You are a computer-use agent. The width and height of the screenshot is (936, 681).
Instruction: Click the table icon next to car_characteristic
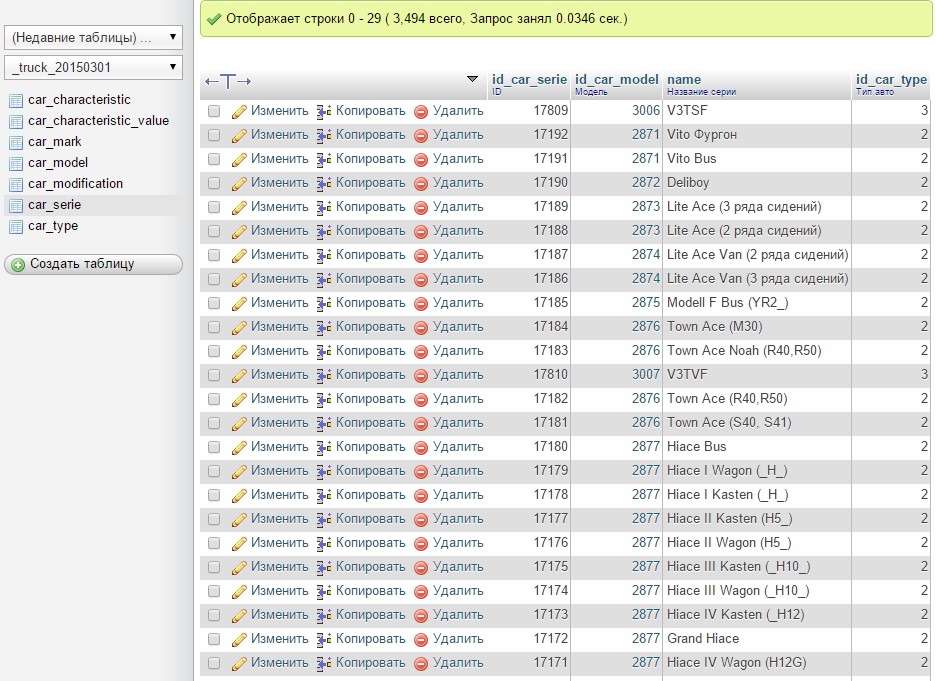pyautogui.click(x=16, y=101)
